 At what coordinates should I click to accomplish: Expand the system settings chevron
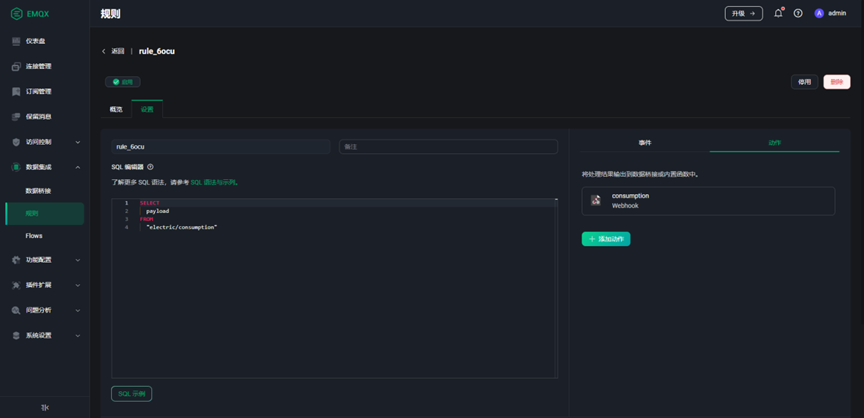click(x=78, y=335)
